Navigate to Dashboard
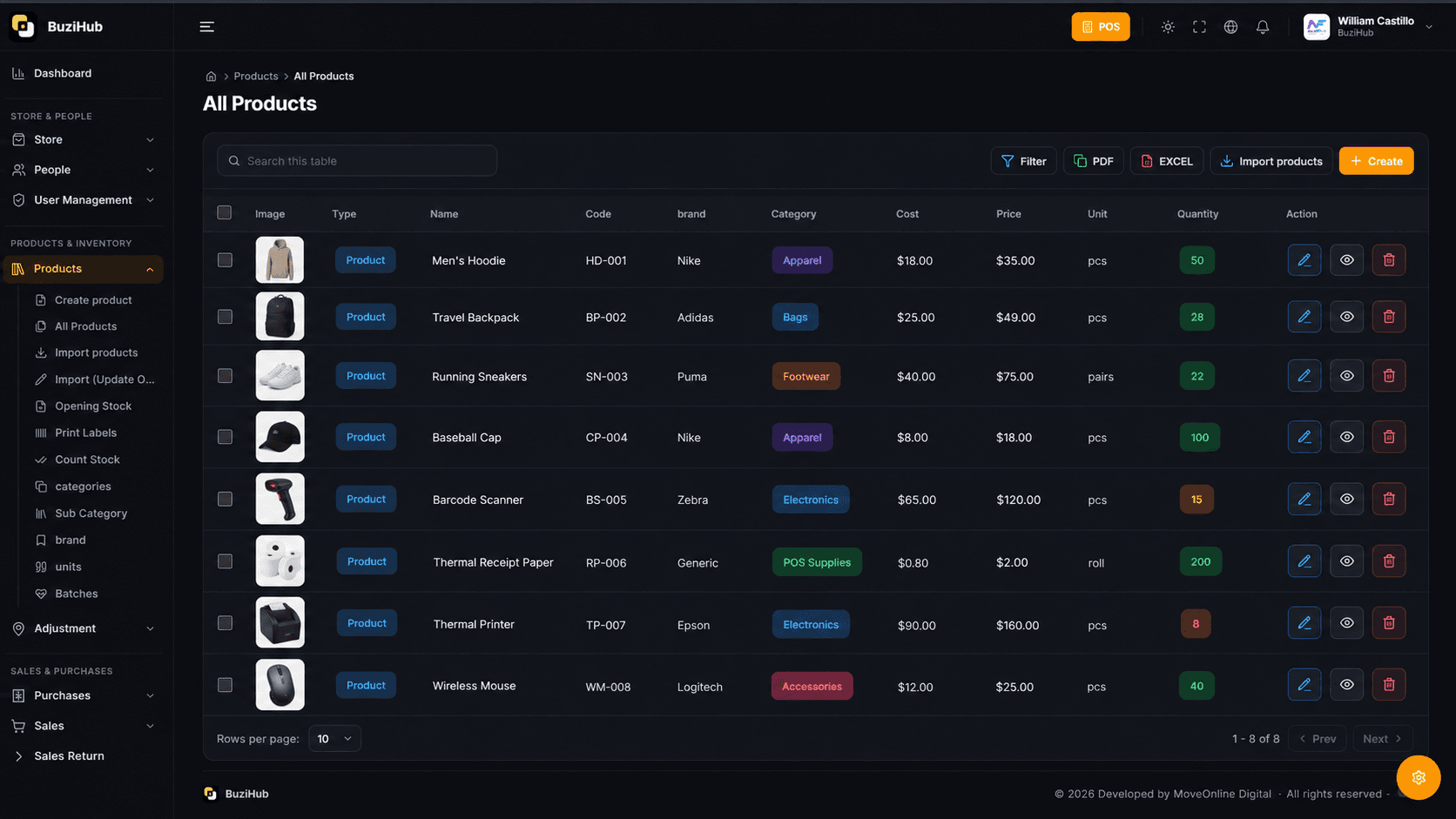Viewport: 1456px width, 819px height. (x=63, y=74)
